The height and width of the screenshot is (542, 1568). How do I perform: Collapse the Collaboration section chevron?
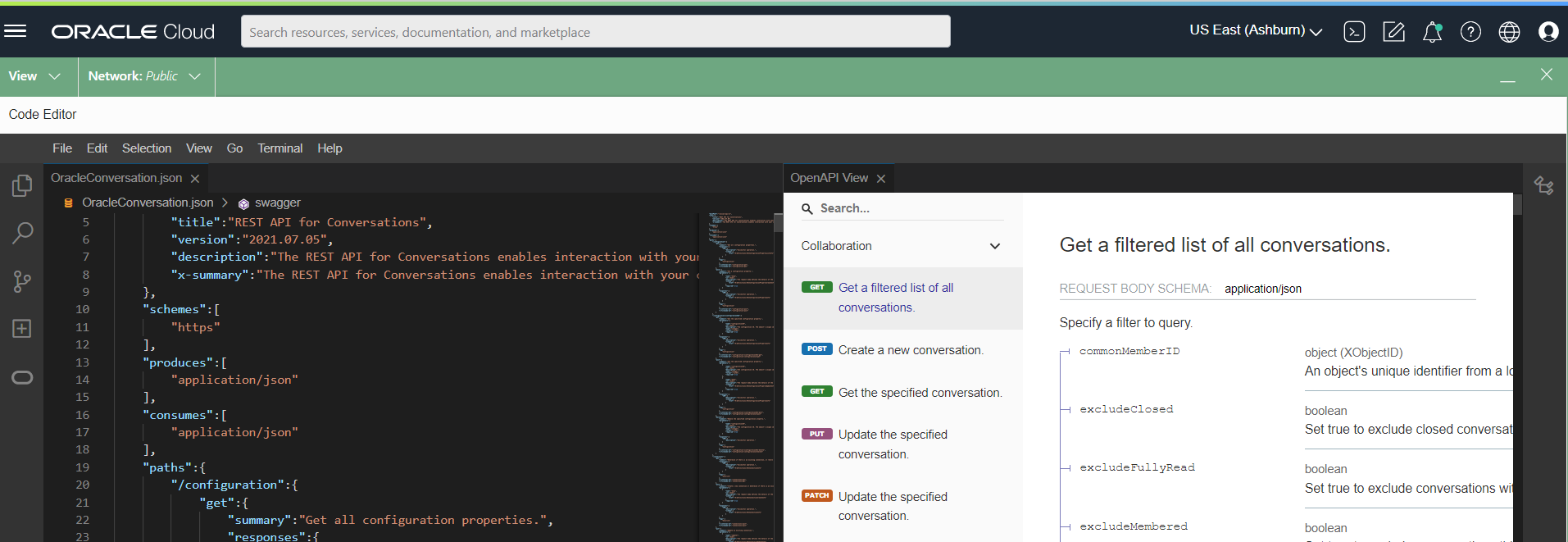995,246
